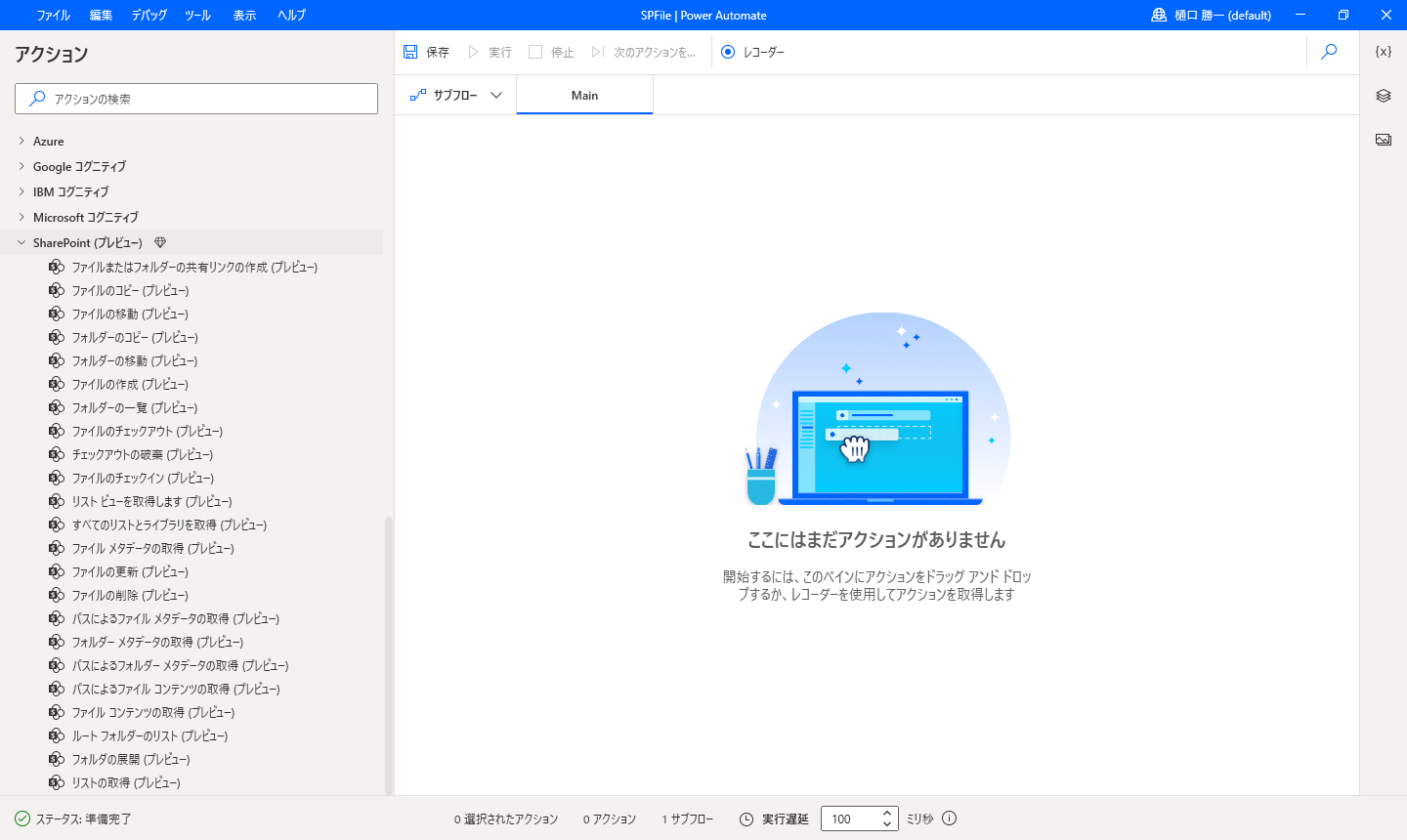Click the actions pane vertical scrollbar
The height and width of the screenshot is (840, 1407).
(x=388, y=654)
